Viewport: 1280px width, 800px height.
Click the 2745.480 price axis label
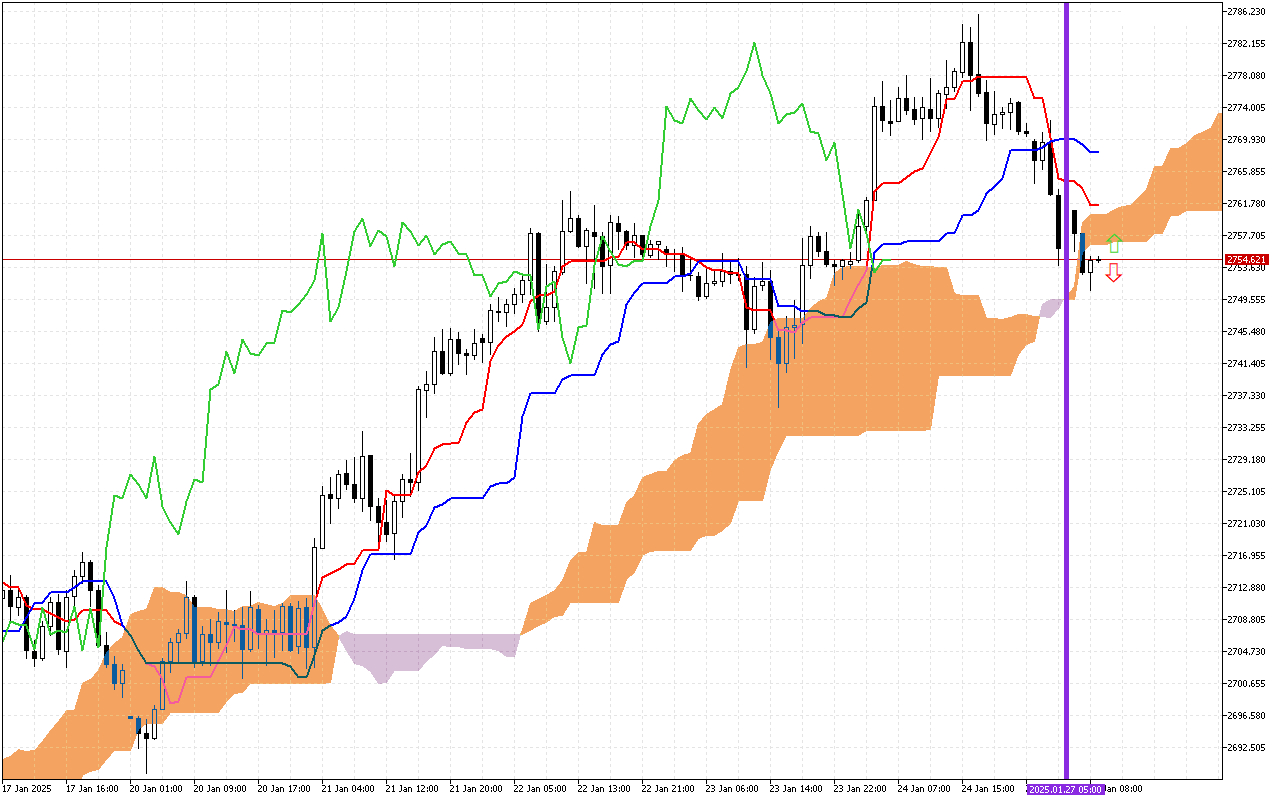[x=1245, y=332]
